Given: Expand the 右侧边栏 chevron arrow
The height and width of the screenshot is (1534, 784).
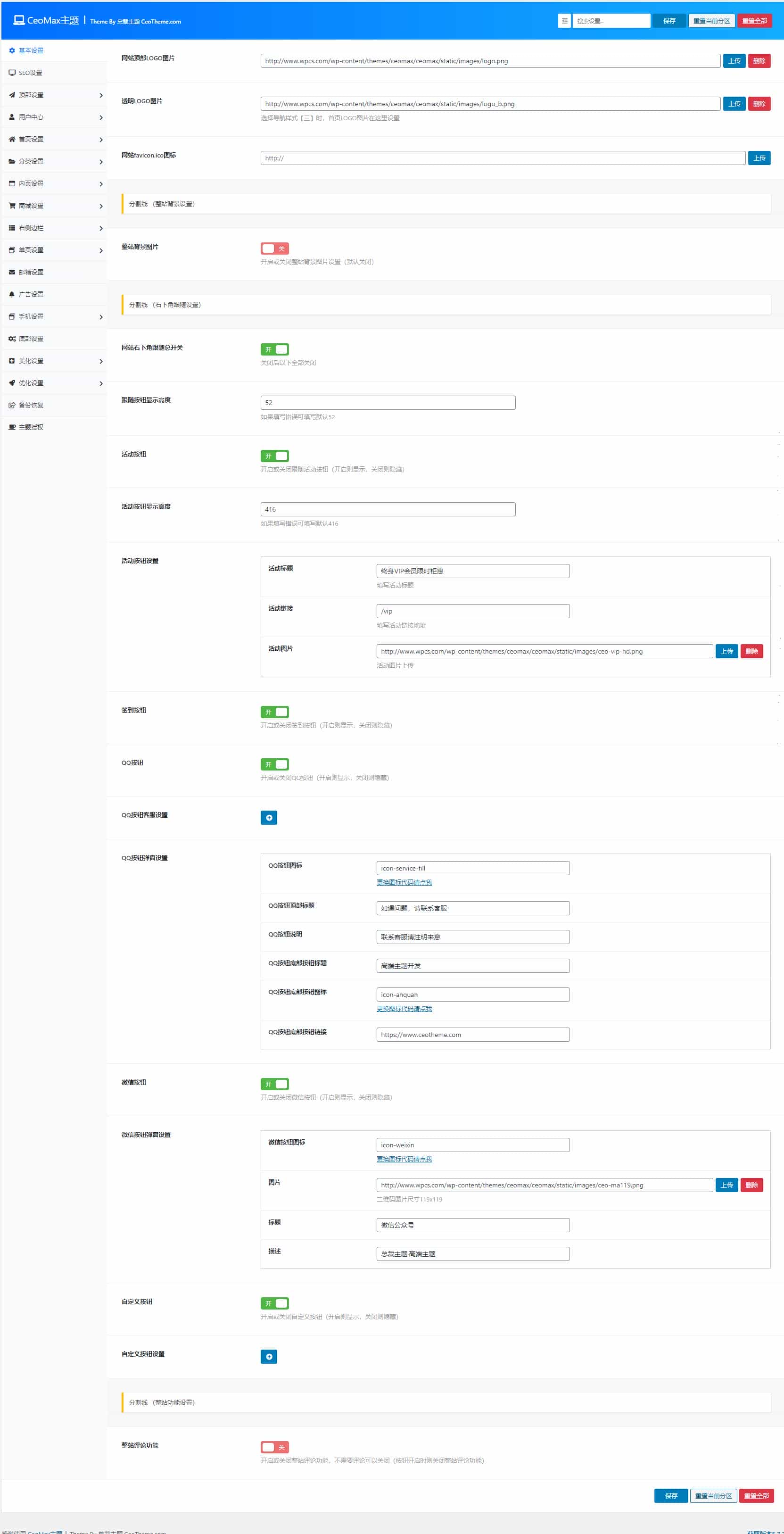Looking at the screenshot, I should (101, 228).
